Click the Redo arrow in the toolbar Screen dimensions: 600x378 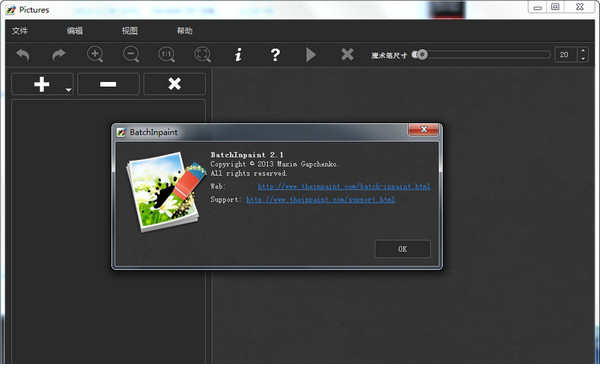(59, 55)
